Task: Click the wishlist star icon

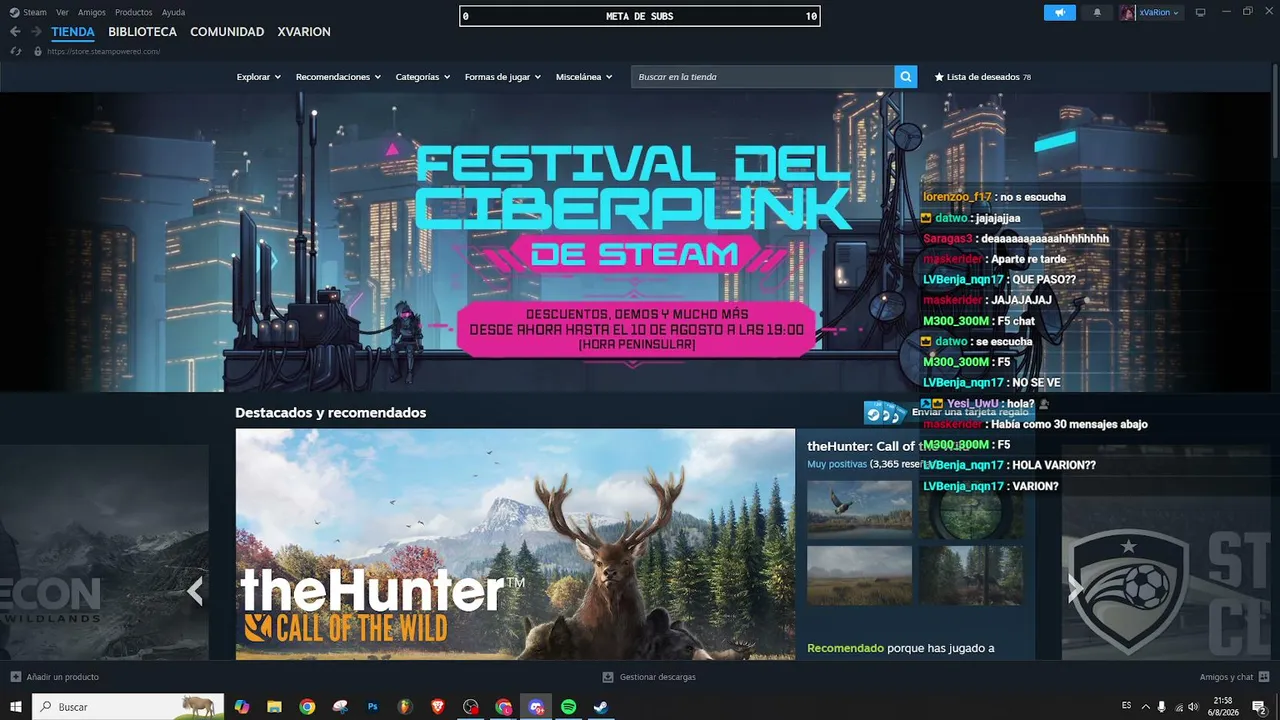Action: 939,77
